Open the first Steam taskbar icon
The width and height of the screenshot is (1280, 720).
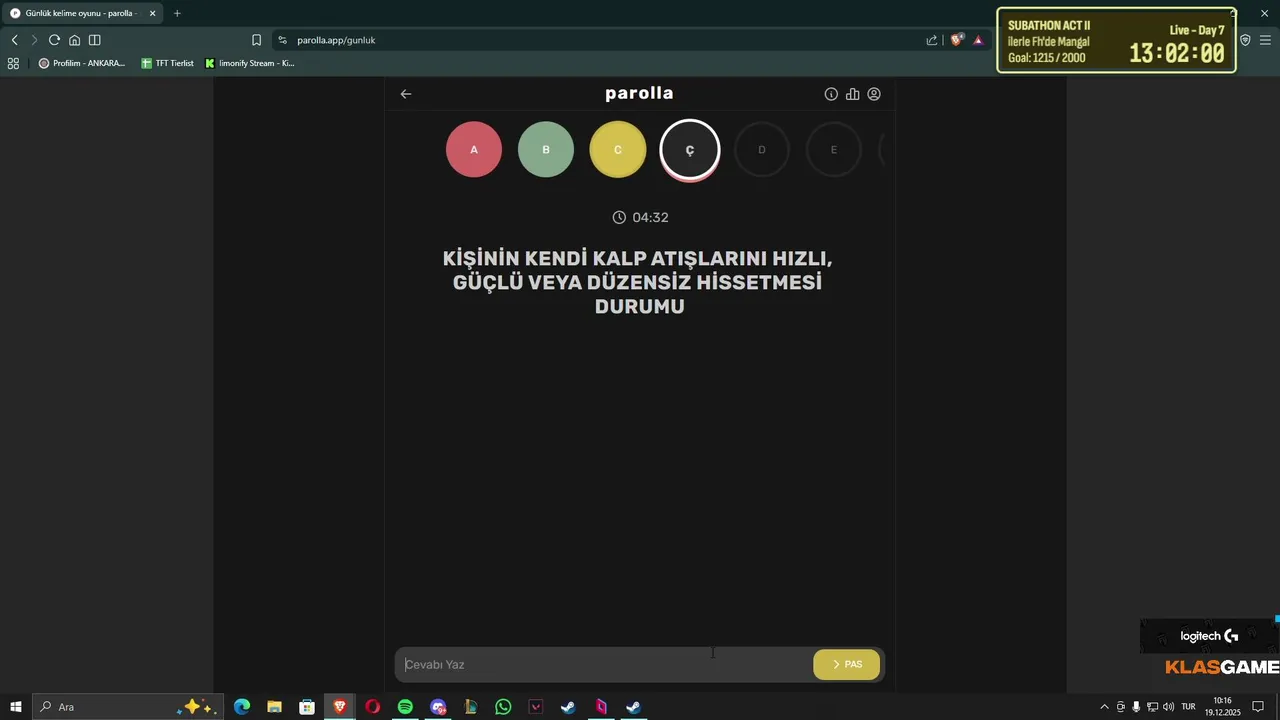568,707
